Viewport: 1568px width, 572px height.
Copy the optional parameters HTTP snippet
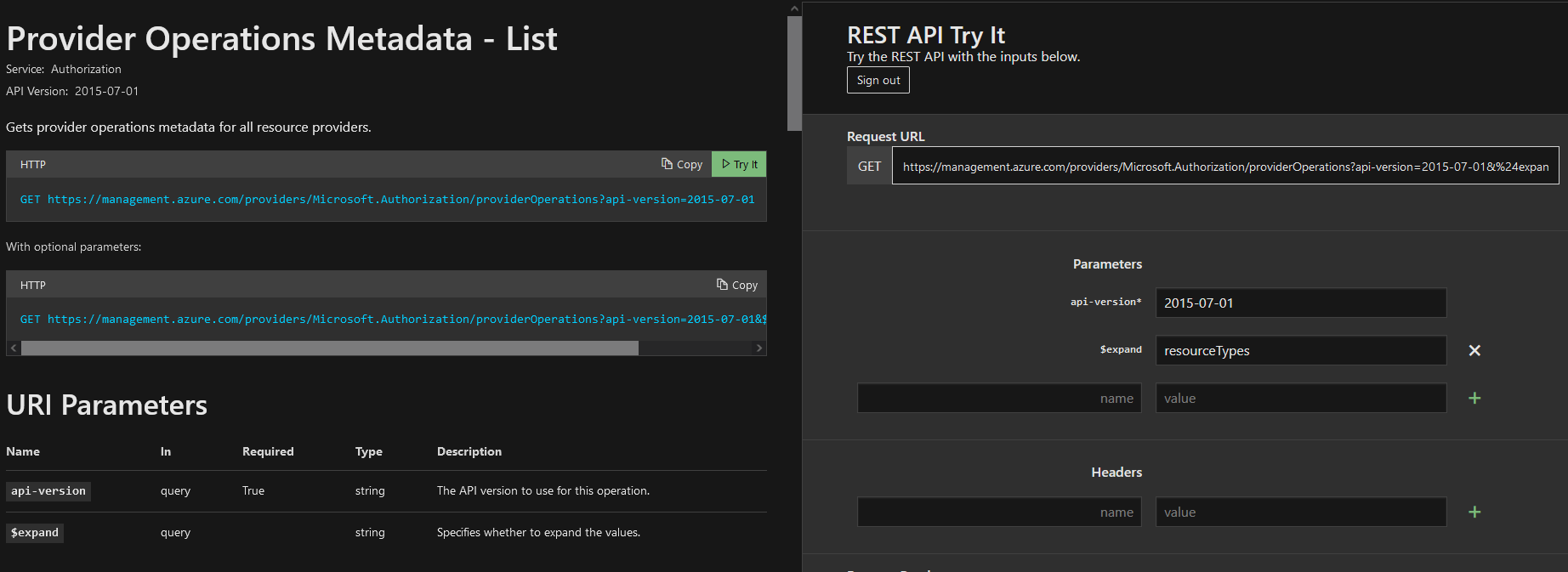click(737, 285)
